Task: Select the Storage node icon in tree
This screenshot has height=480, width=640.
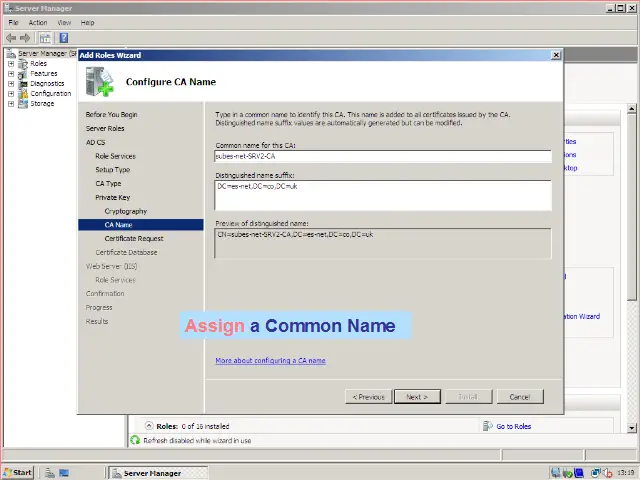Action: (x=23, y=104)
